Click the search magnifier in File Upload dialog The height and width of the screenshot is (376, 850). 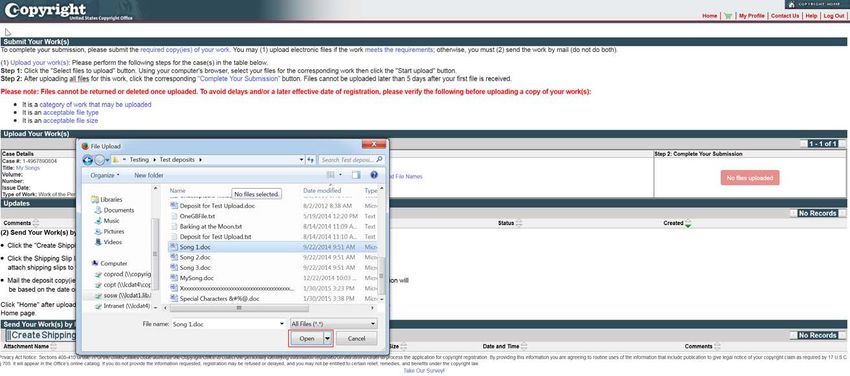click(x=379, y=160)
